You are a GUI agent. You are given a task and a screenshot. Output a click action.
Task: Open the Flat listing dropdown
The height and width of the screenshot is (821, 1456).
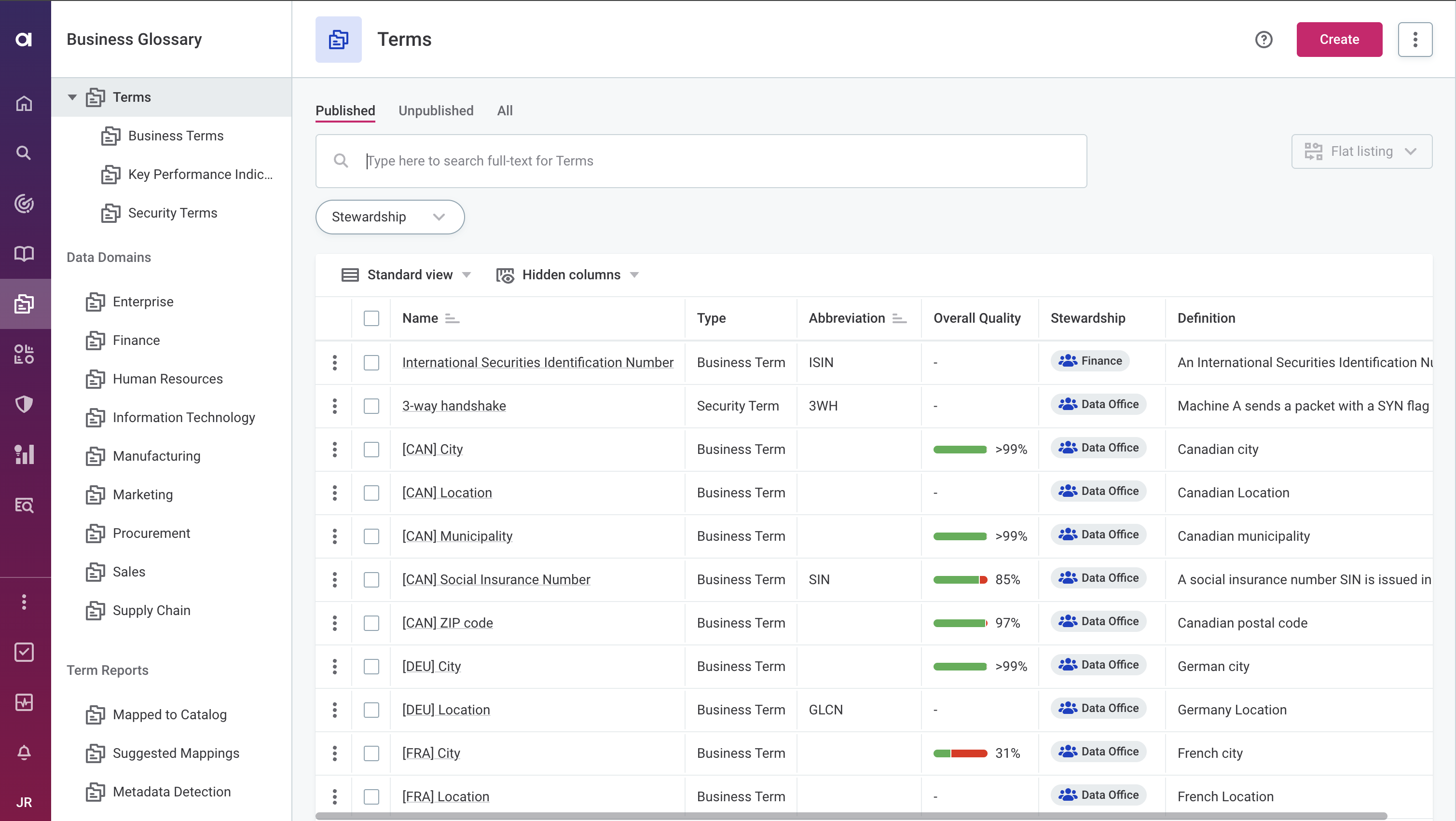coord(1361,151)
